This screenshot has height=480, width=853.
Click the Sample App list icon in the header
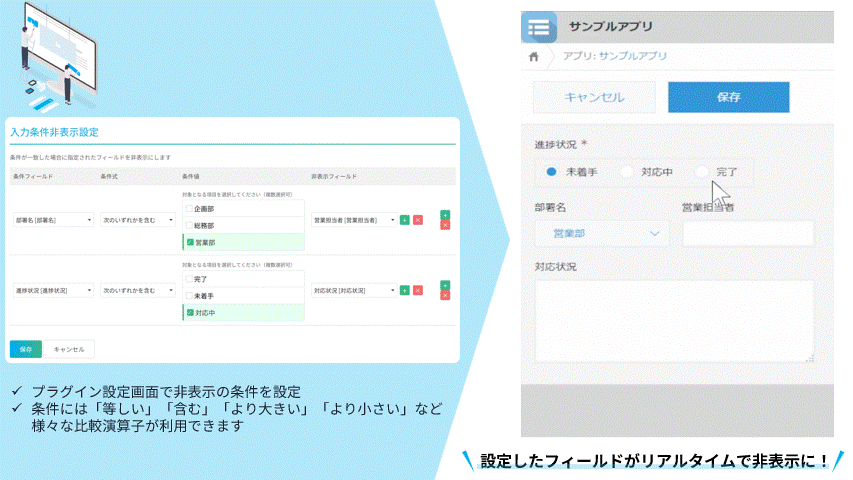tap(539, 27)
